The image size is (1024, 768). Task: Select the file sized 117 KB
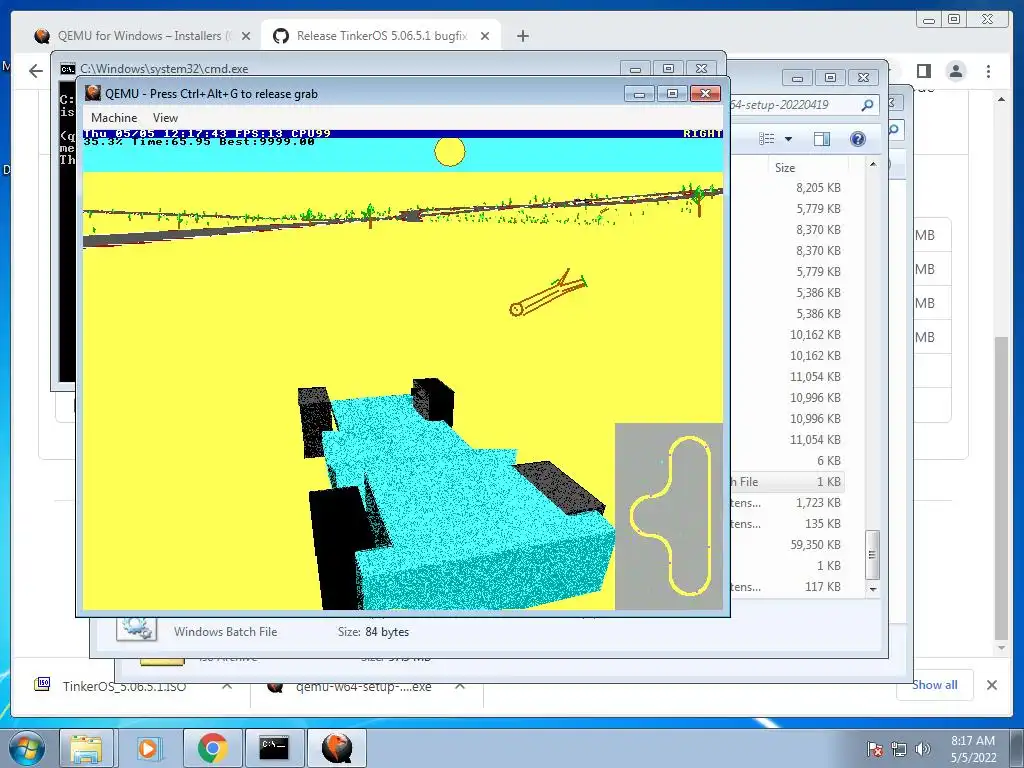[x=822, y=586]
